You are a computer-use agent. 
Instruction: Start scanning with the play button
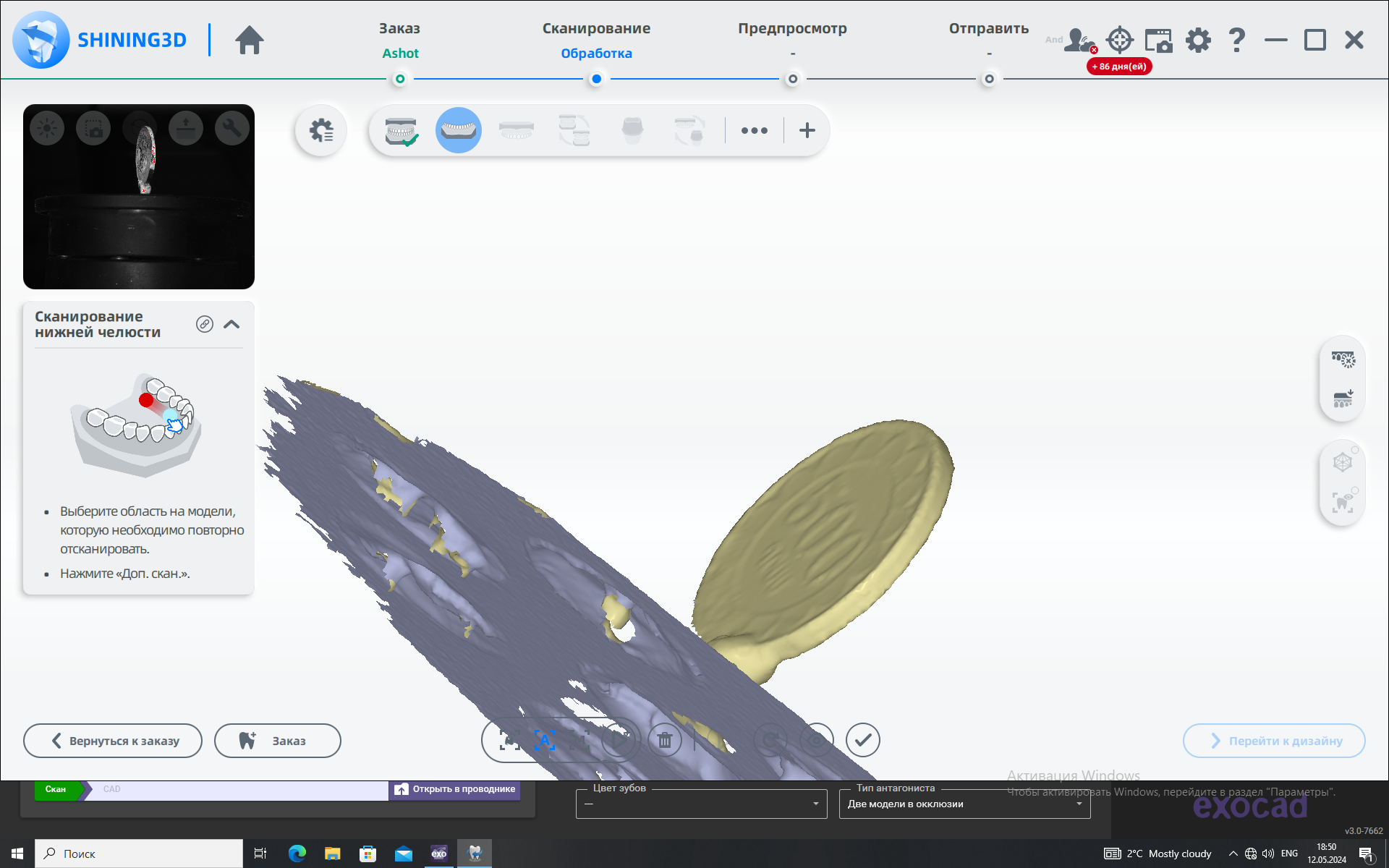(x=620, y=740)
